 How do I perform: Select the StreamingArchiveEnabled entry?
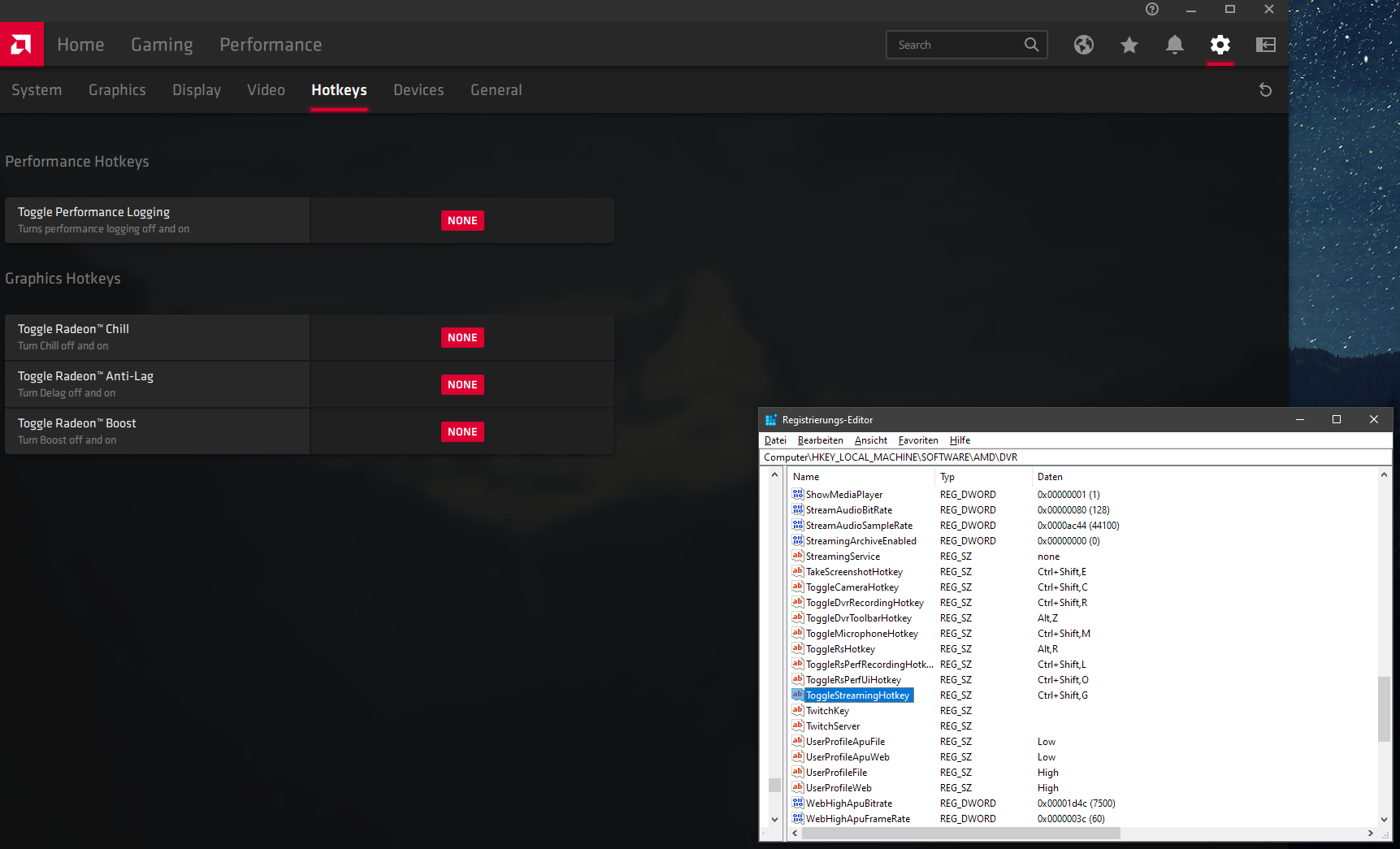point(861,541)
